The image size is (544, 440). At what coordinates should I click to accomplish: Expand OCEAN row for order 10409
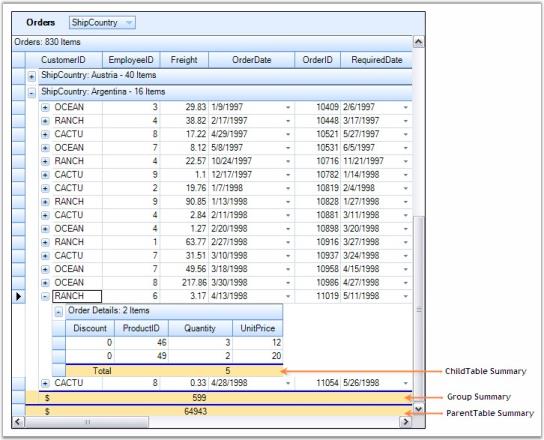coord(45,108)
